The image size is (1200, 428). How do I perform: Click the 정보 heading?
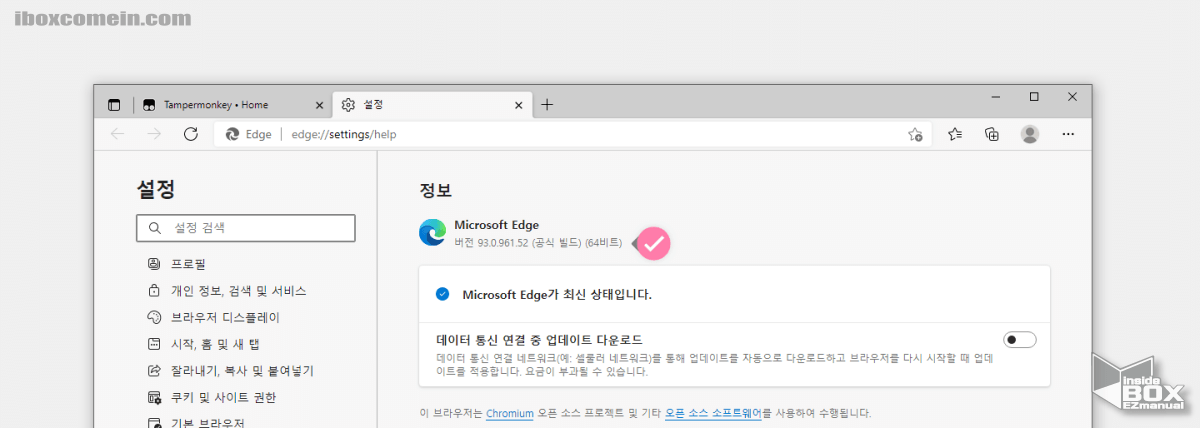coord(436,190)
